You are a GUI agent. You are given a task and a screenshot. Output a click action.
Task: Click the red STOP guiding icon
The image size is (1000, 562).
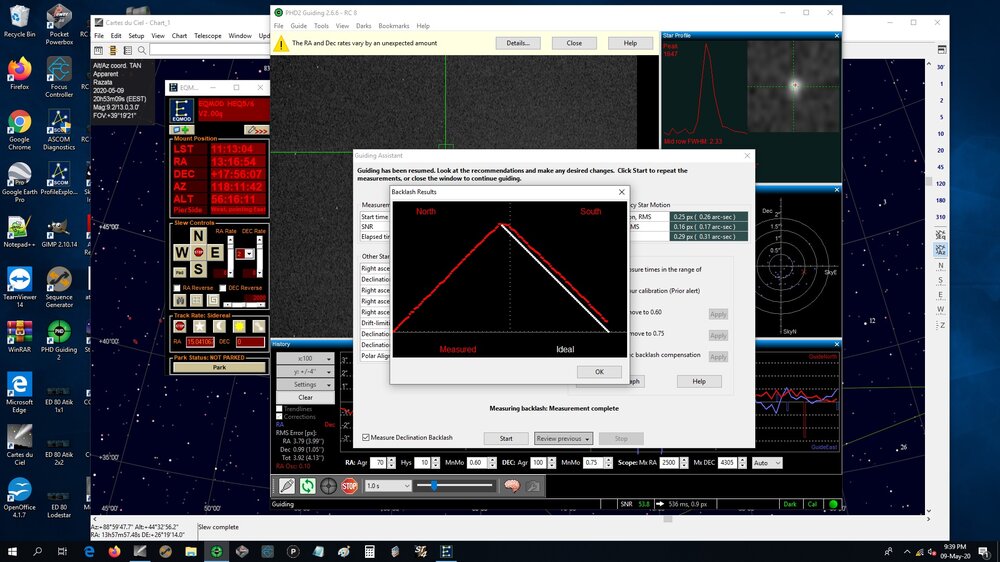point(349,486)
